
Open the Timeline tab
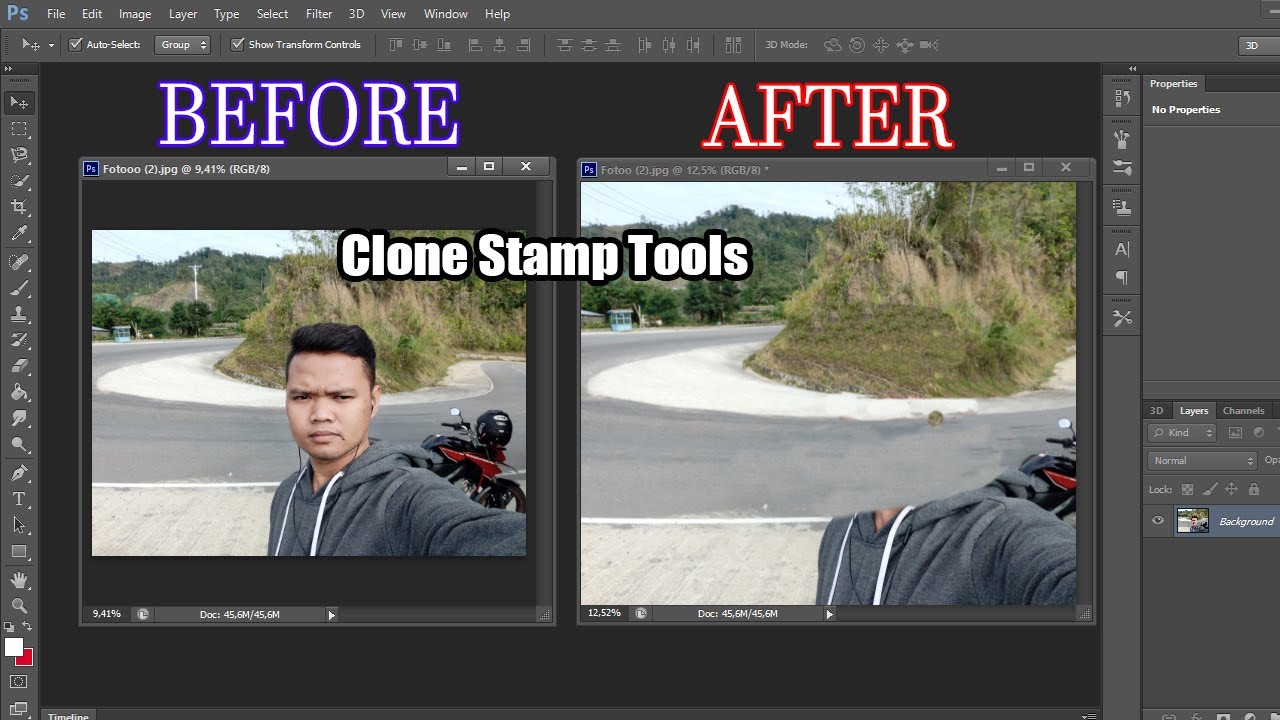(x=68, y=715)
